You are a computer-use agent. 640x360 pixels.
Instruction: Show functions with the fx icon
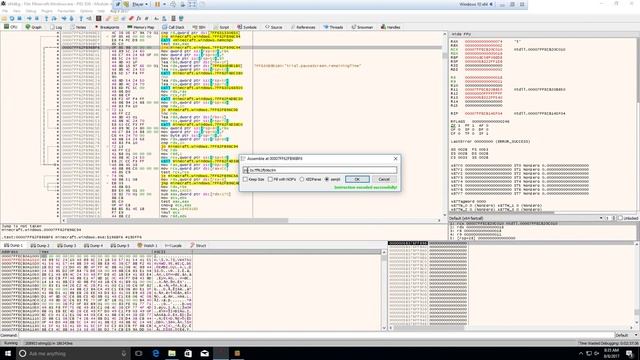click(x=139, y=18)
